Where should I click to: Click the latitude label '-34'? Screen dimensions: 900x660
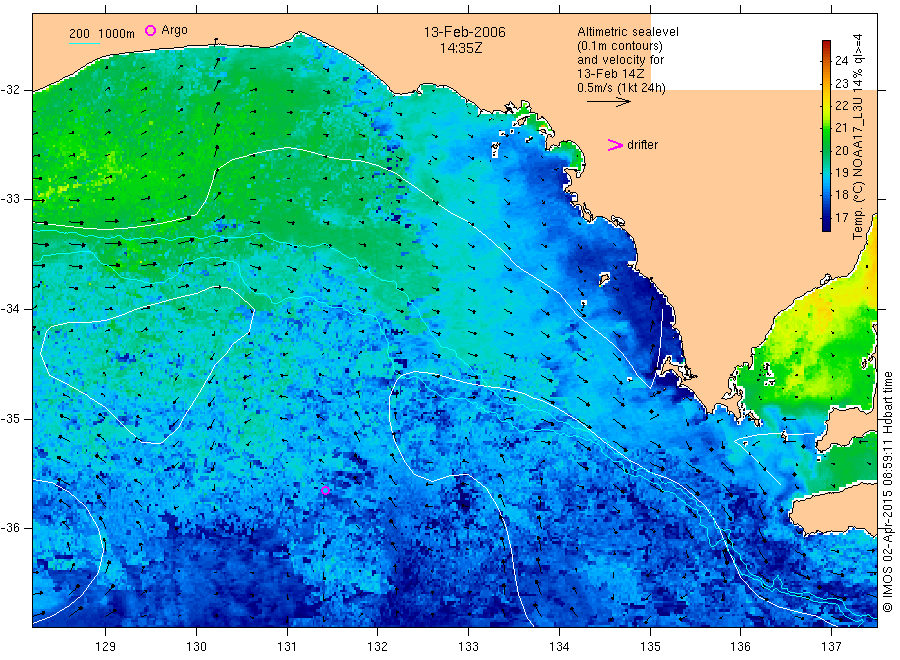10,309
